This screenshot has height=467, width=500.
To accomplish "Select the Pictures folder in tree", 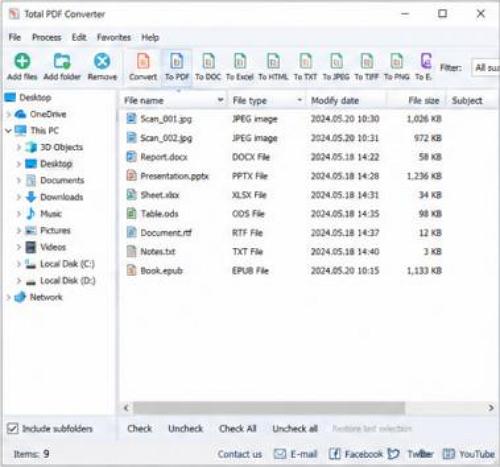I will 55,230.
